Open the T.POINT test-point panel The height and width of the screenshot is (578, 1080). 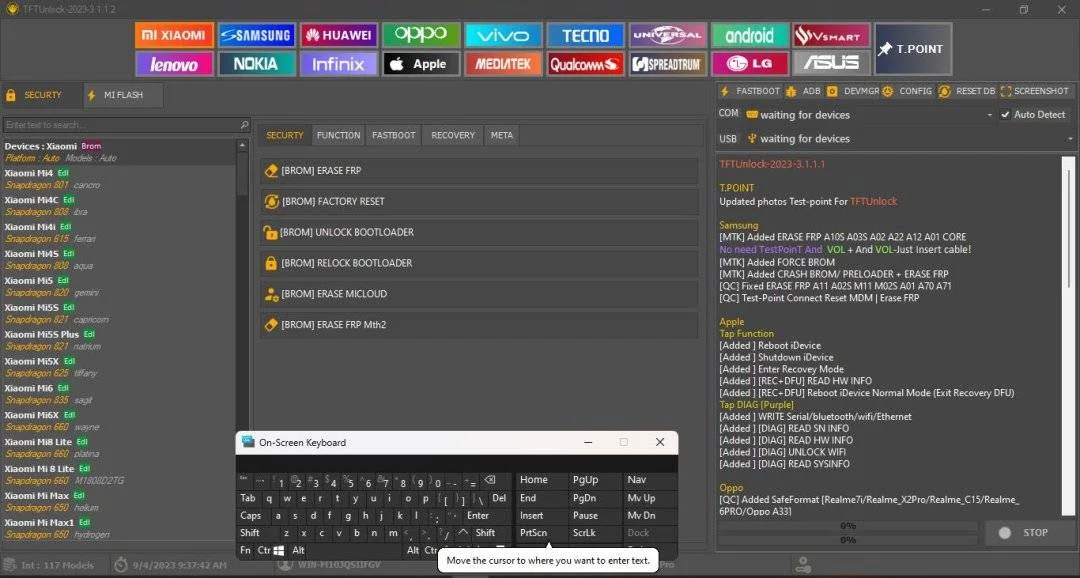913,49
